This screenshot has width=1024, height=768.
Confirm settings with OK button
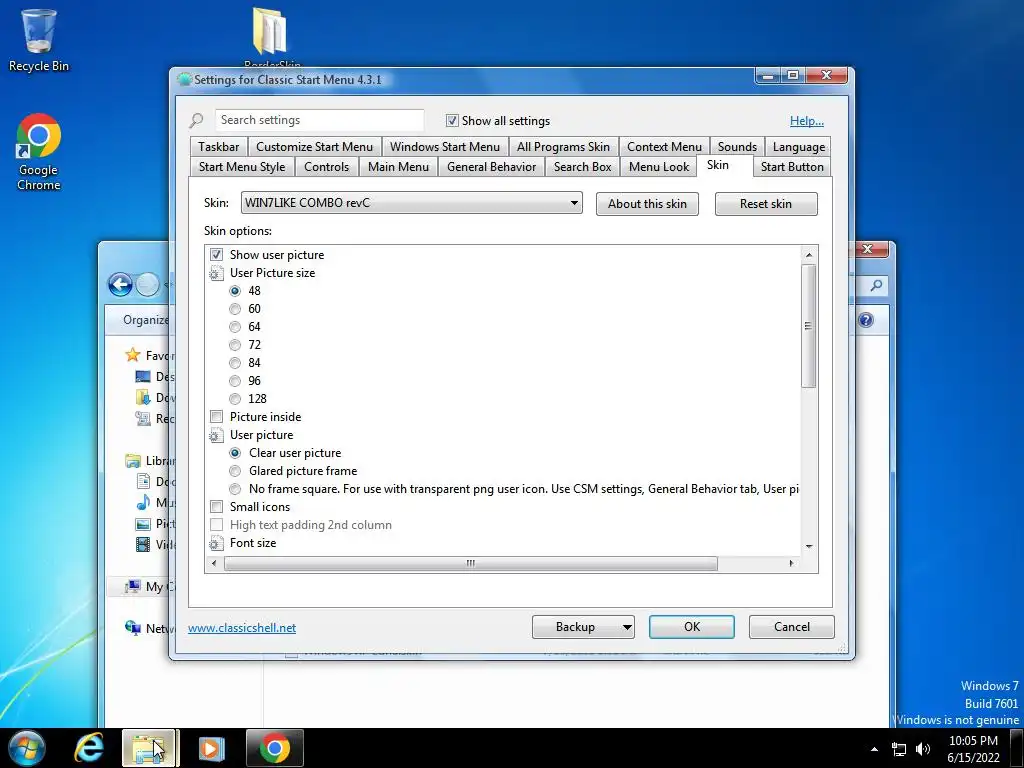[x=692, y=627]
